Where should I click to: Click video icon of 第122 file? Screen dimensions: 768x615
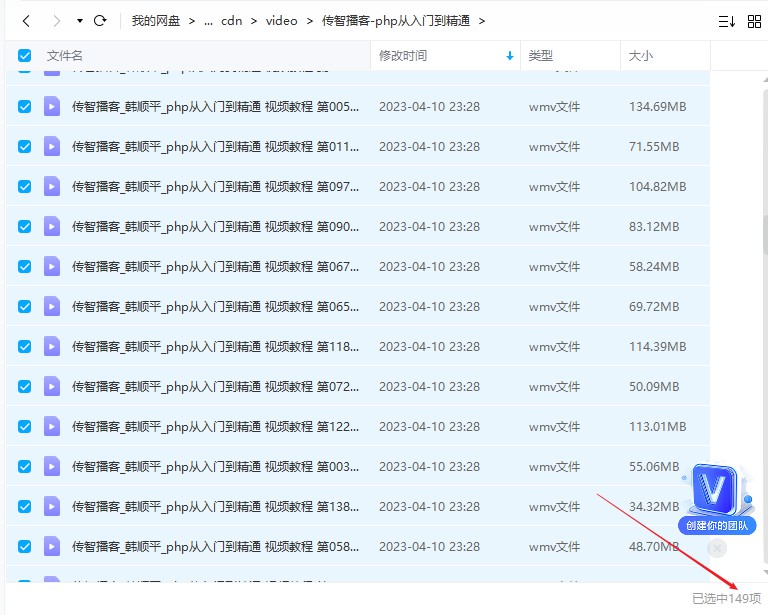click(52, 426)
